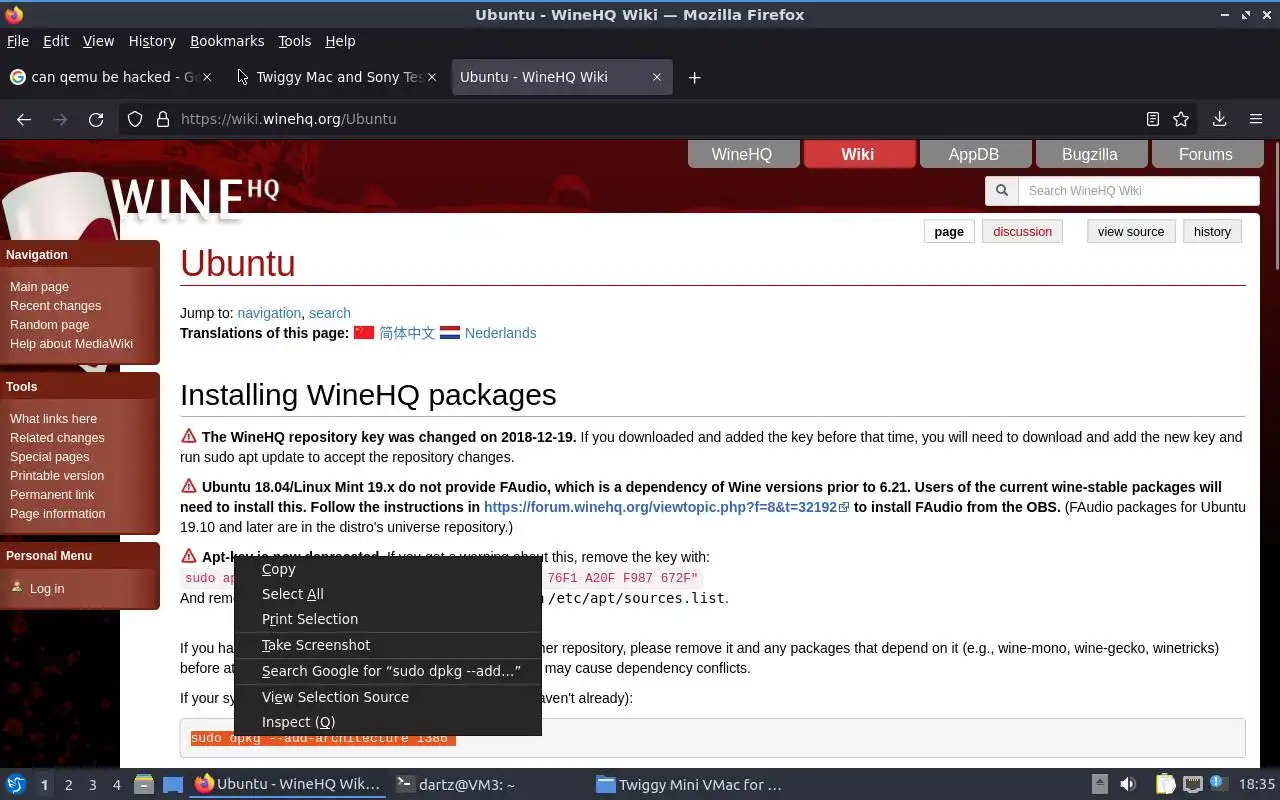Click the show desktop icon in taskbar
Viewport: 1280px width, 800px height.
point(173,784)
